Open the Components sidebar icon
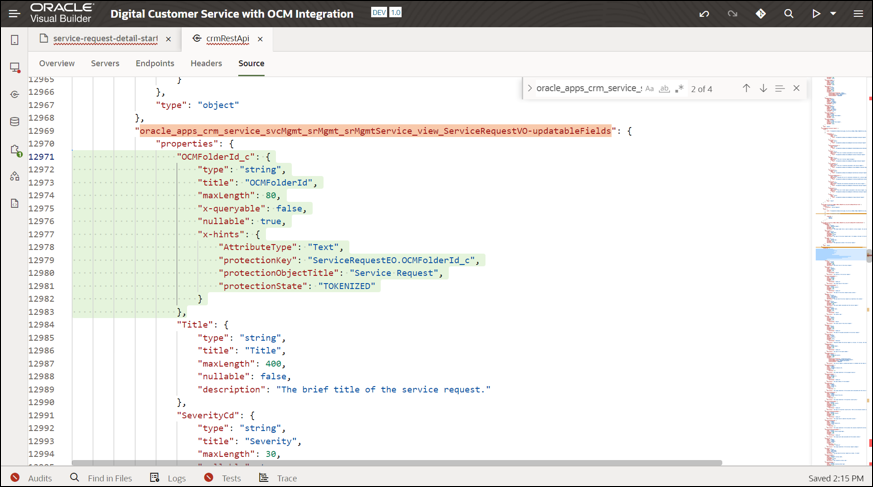This screenshot has width=873, height=487. click(x=14, y=176)
